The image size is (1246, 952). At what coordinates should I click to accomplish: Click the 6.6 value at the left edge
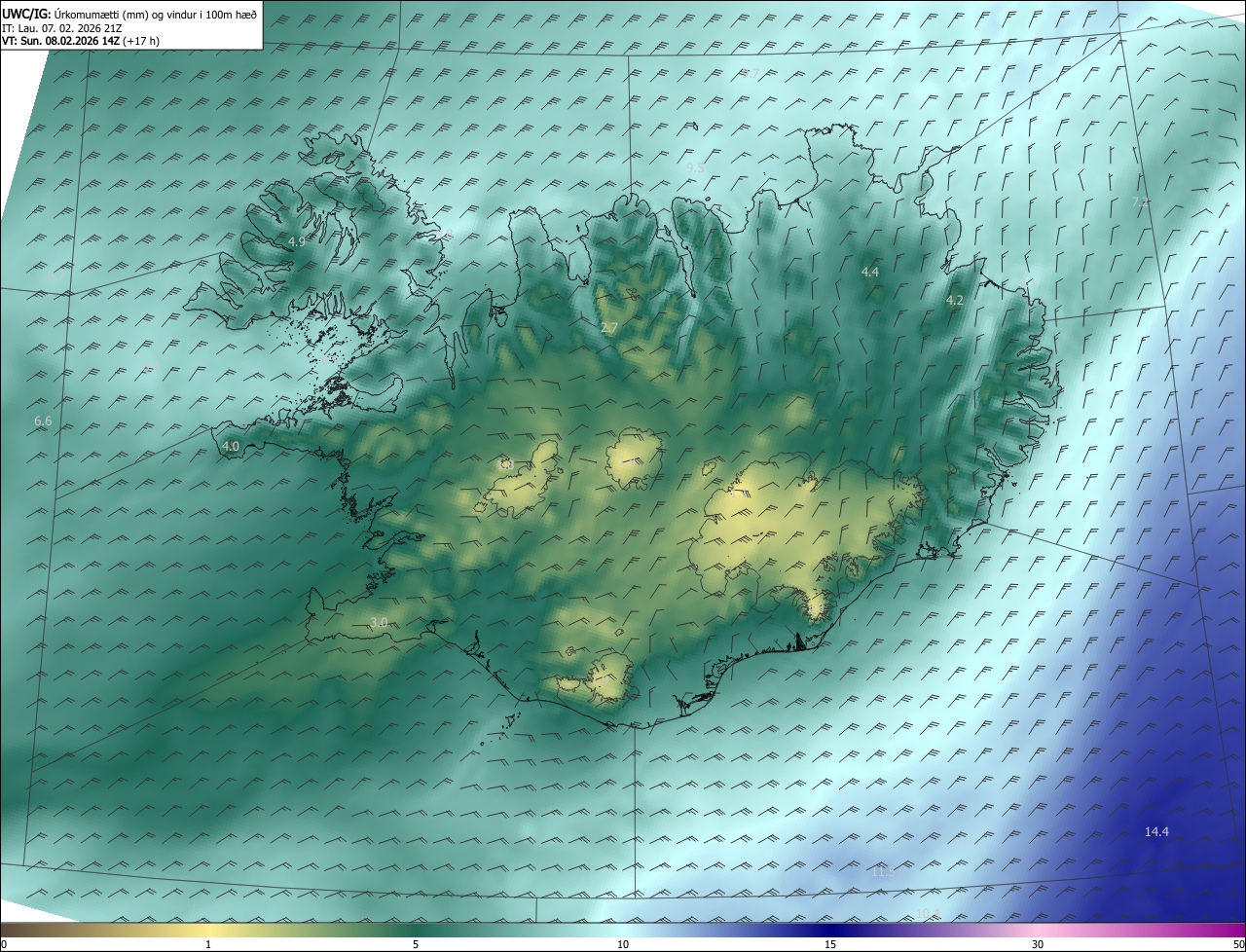43,421
